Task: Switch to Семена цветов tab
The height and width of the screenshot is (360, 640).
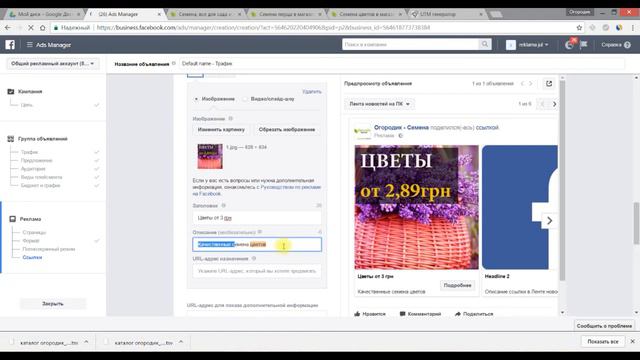Action: [366, 14]
